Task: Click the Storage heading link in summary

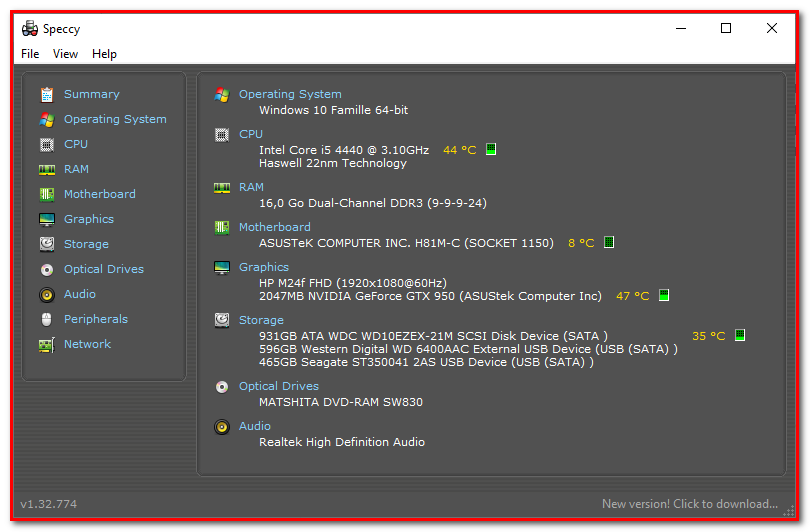Action: tap(261, 320)
